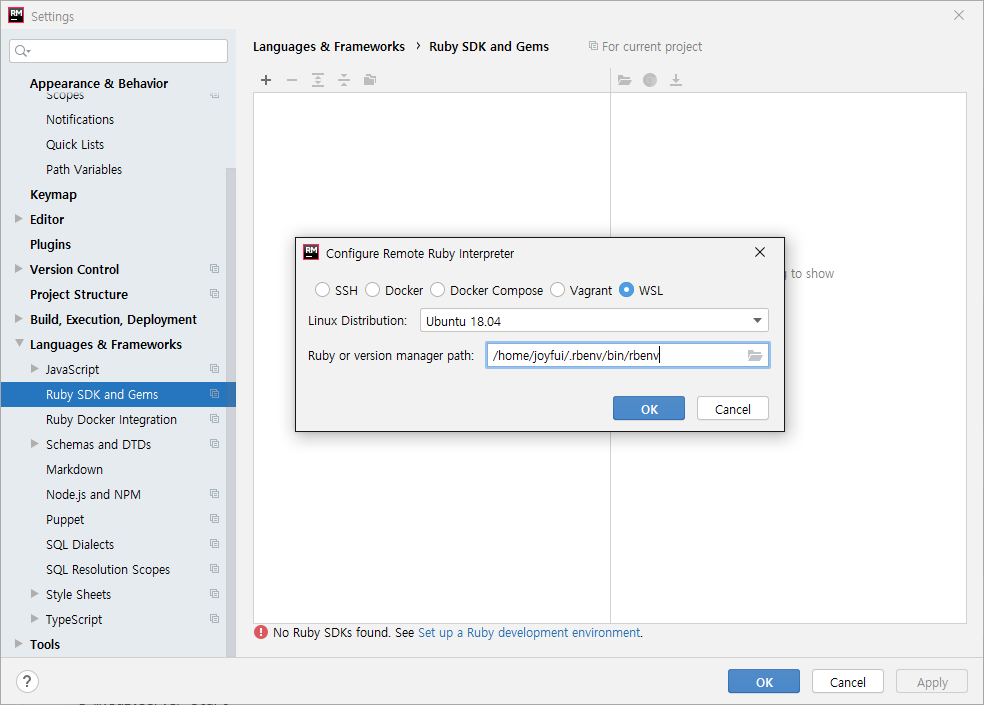The height and width of the screenshot is (705, 984).
Task: Select the Docker Compose radio option
Action: 437,289
